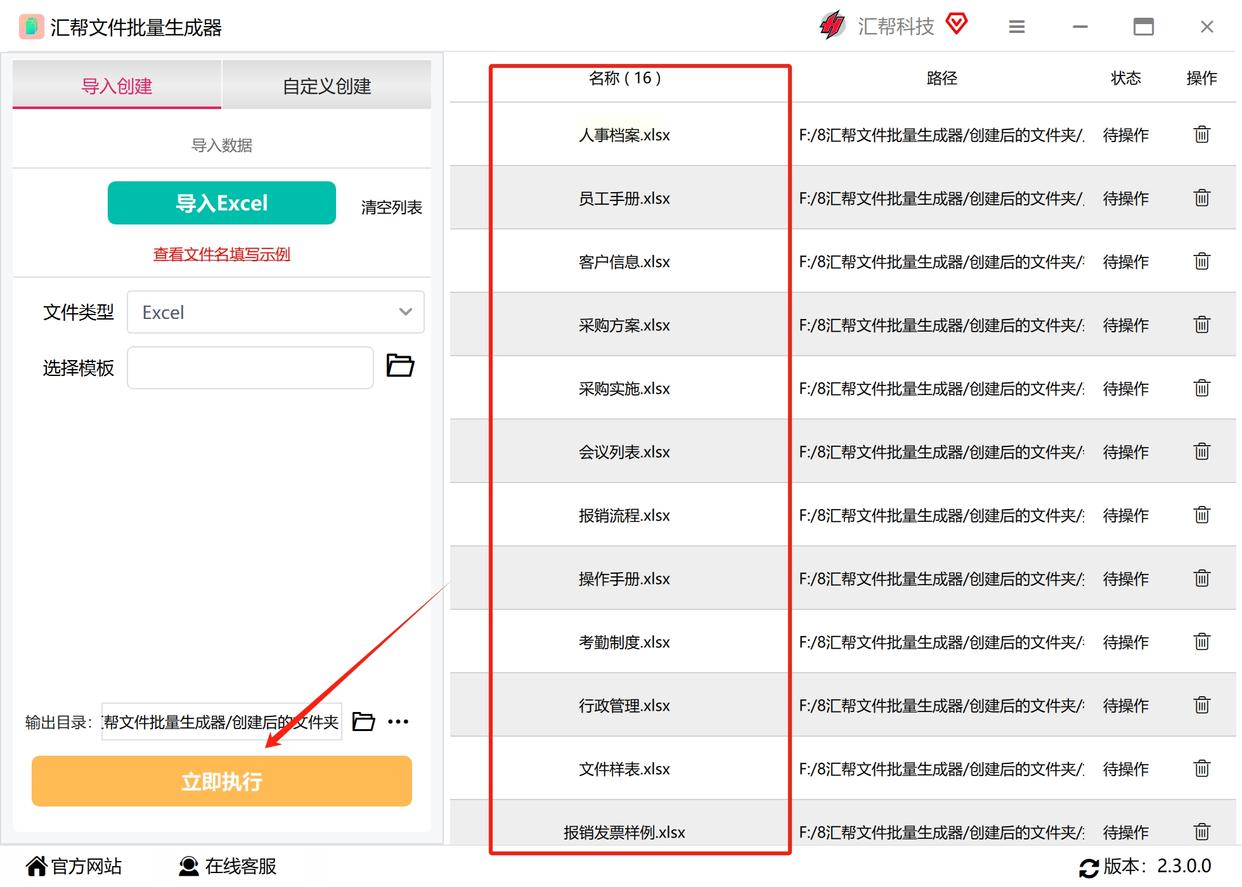Click 待操作 status of 客户信息.xlsx
The height and width of the screenshot is (887, 1242).
tap(1126, 262)
